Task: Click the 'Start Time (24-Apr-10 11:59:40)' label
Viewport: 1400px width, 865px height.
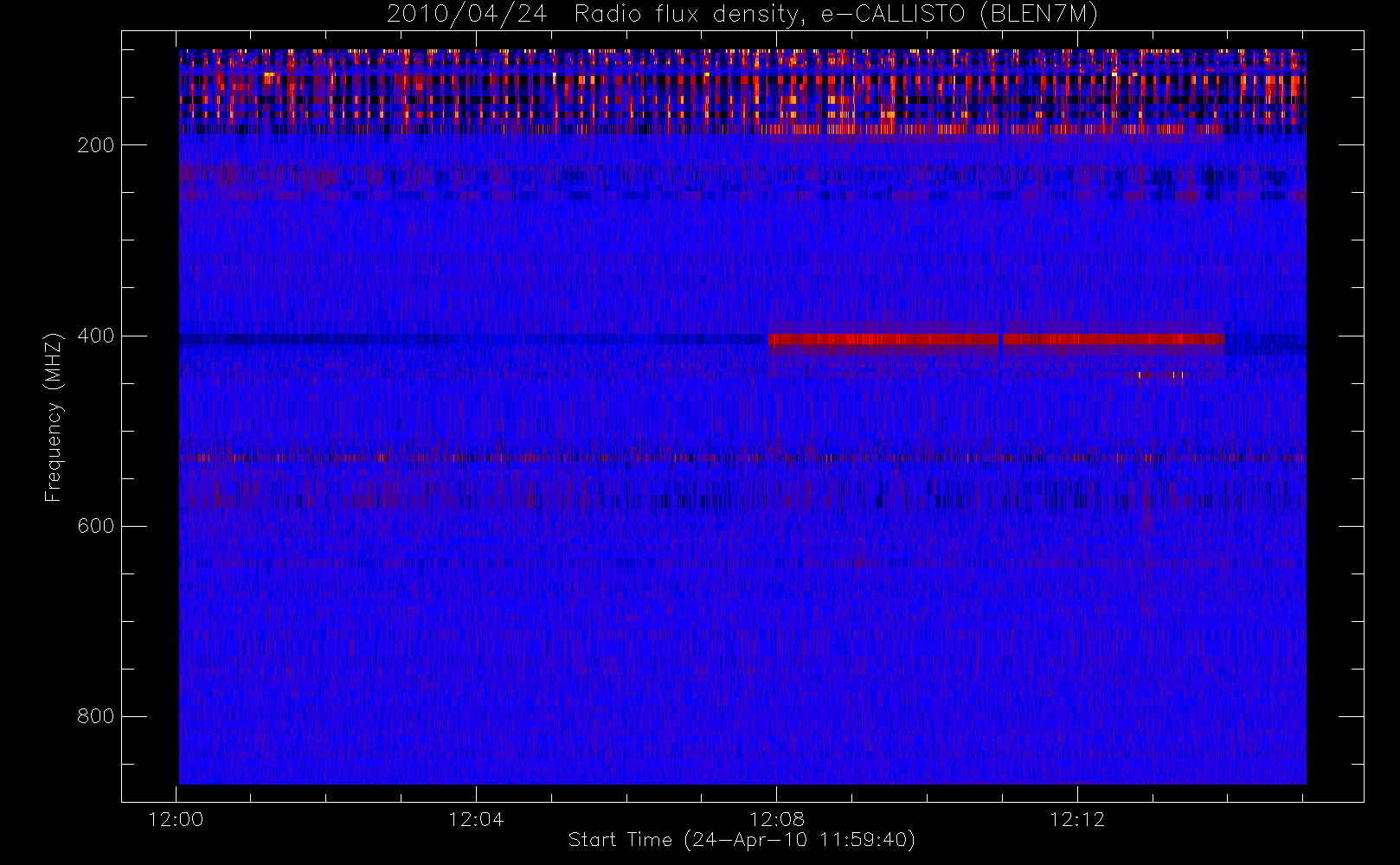Action: pos(742,840)
